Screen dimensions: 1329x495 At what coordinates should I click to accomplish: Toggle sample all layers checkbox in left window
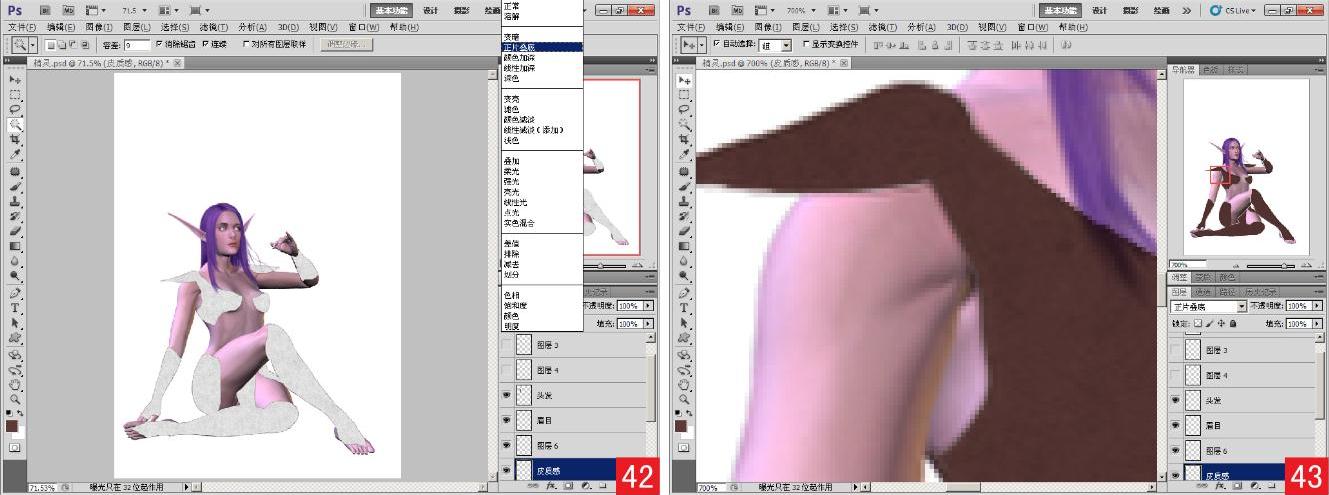(246, 45)
